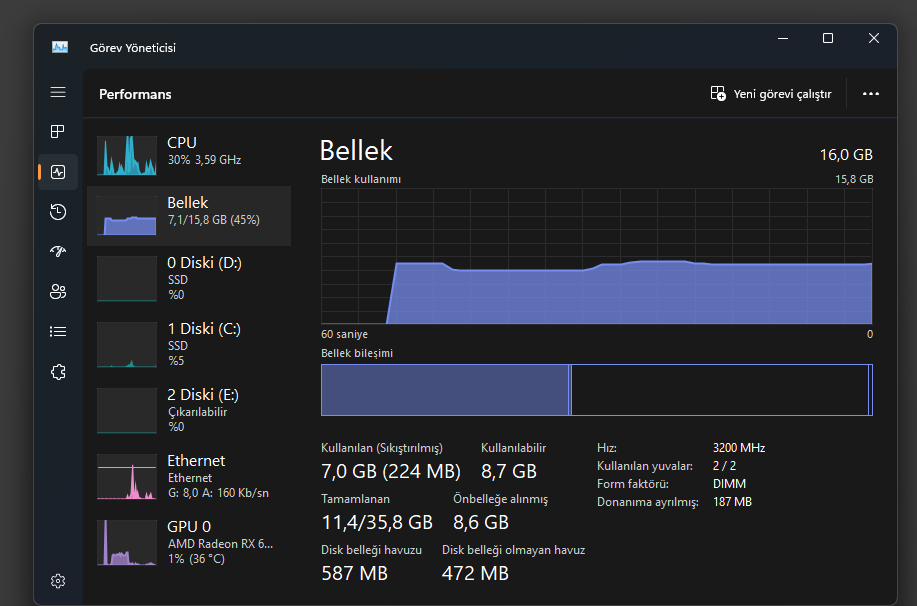Click the 15,8 GB graph maximum label
917x606 pixels.
tap(854, 179)
